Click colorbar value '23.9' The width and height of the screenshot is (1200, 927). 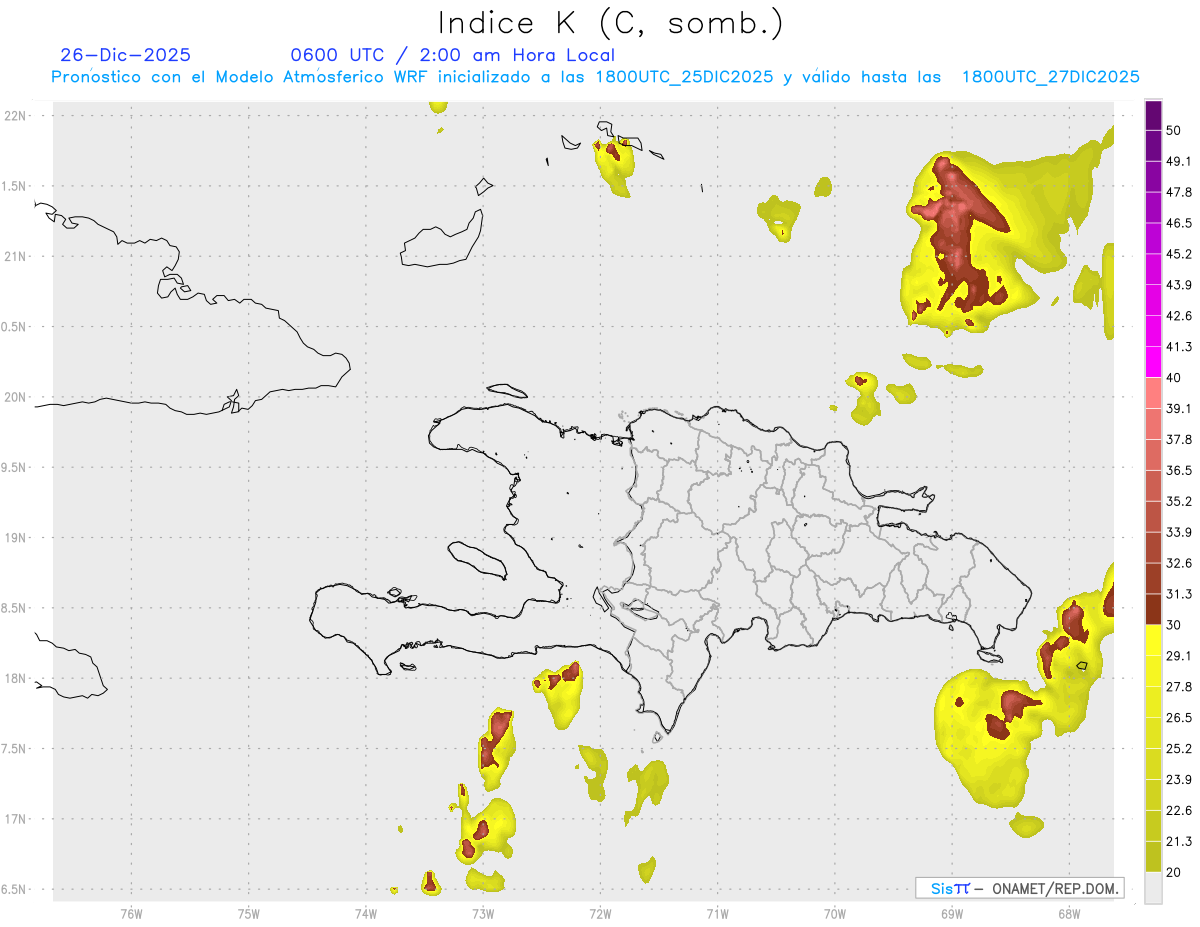[1179, 780]
